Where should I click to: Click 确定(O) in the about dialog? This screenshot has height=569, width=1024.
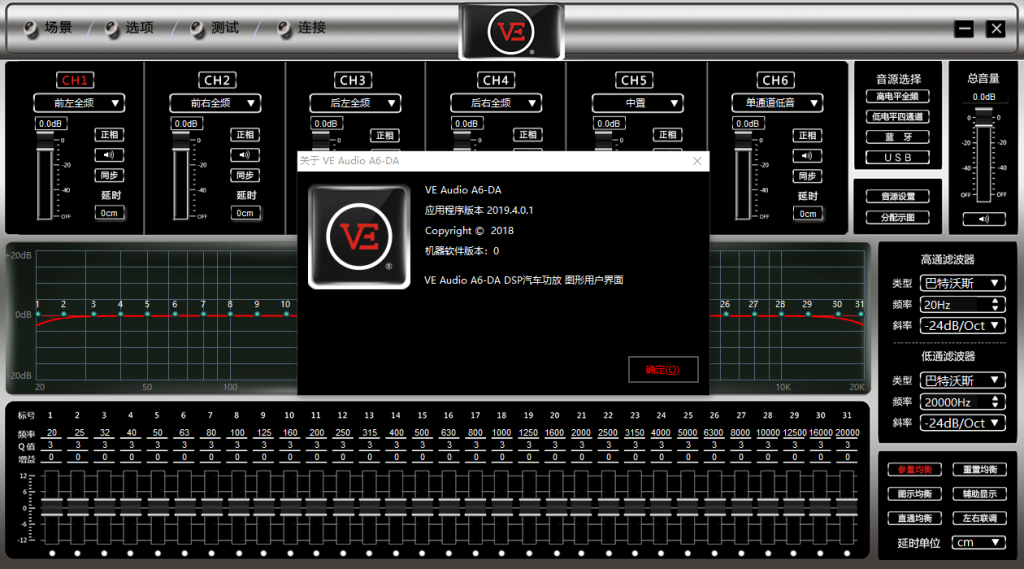tap(663, 370)
